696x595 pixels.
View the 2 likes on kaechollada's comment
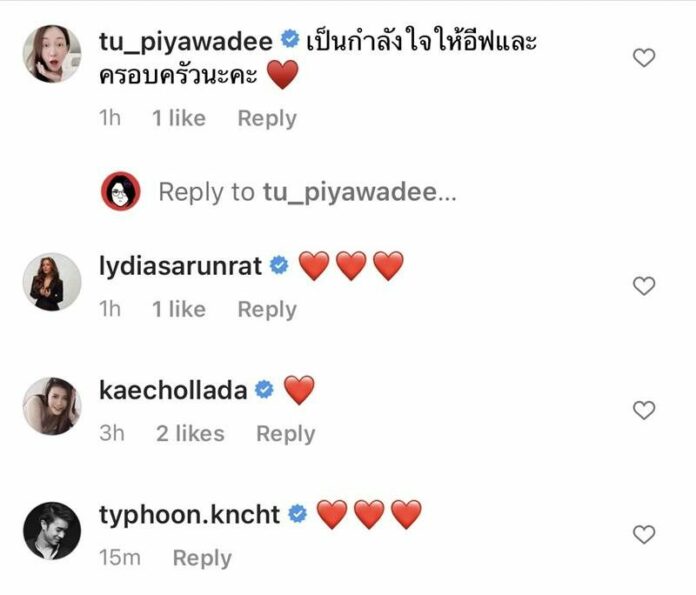(x=190, y=434)
